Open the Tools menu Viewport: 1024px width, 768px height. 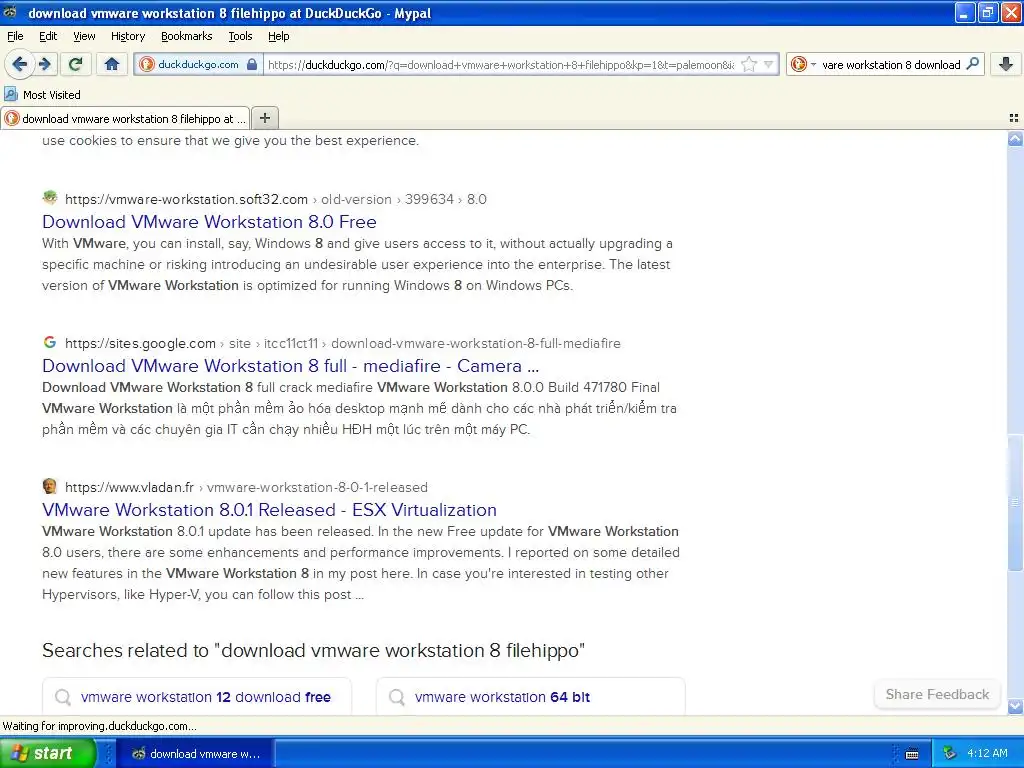240,36
